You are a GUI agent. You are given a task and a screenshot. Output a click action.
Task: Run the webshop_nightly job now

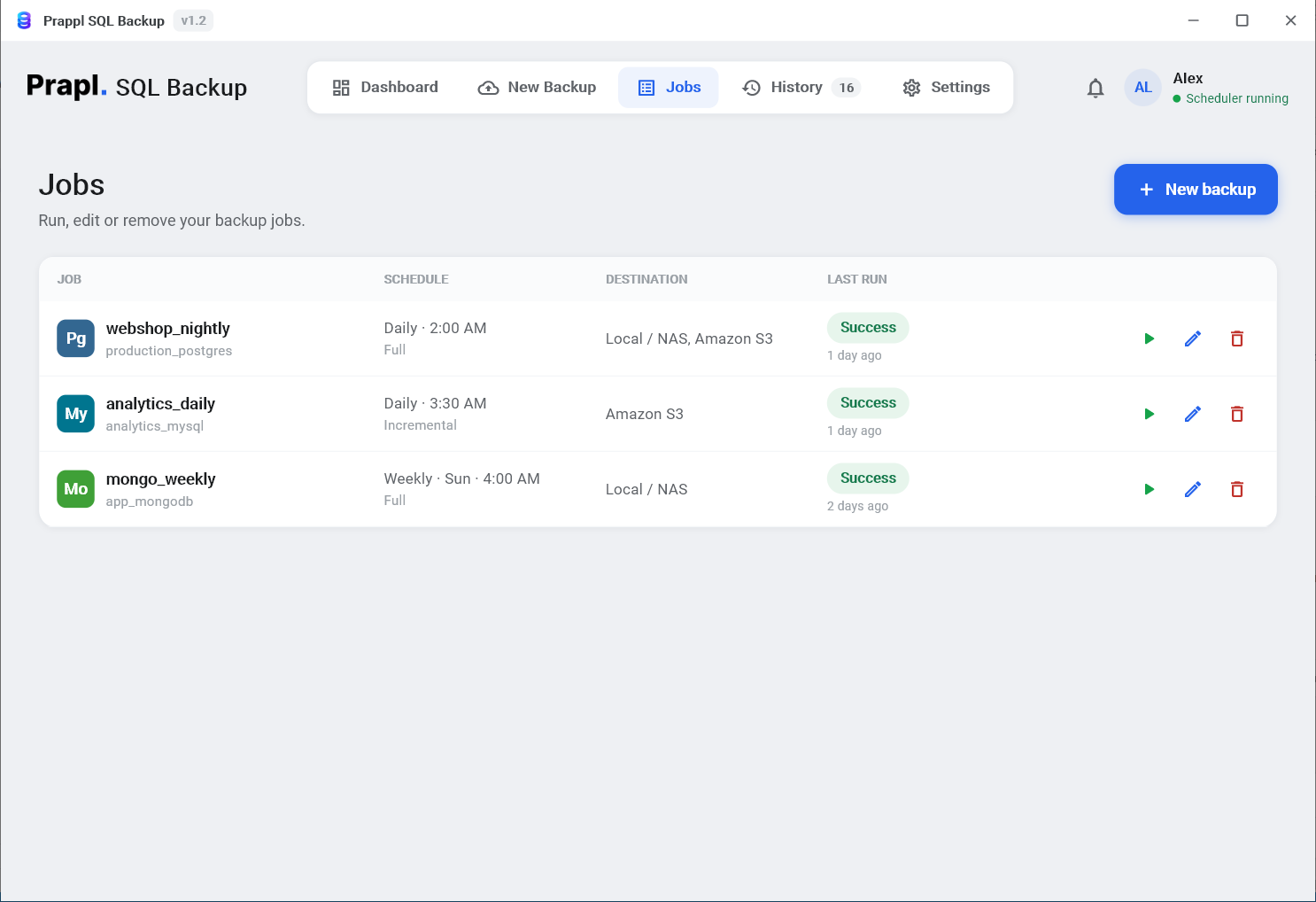click(1149, 338)
